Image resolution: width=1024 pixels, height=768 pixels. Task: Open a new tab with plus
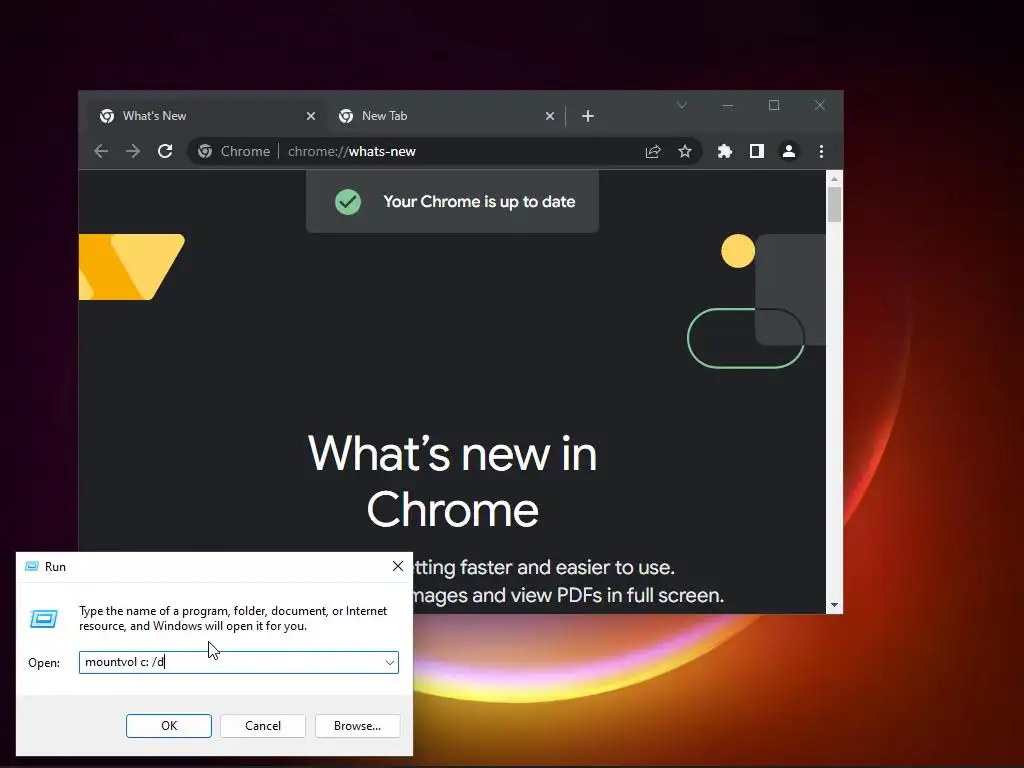588,116
